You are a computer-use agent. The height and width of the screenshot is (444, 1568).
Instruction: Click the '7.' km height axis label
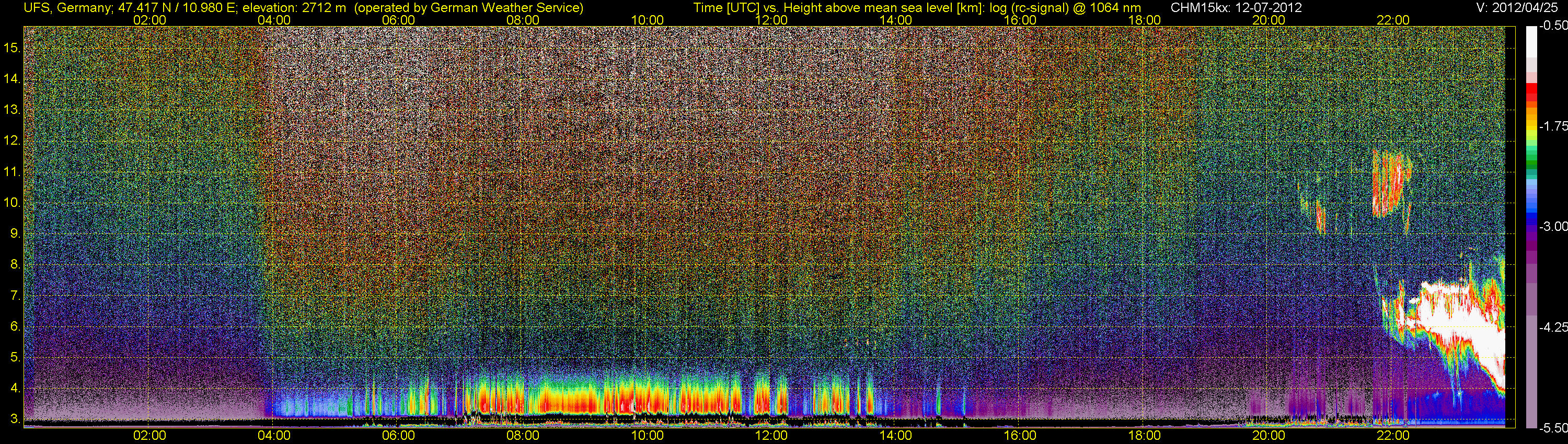(15, 296)
